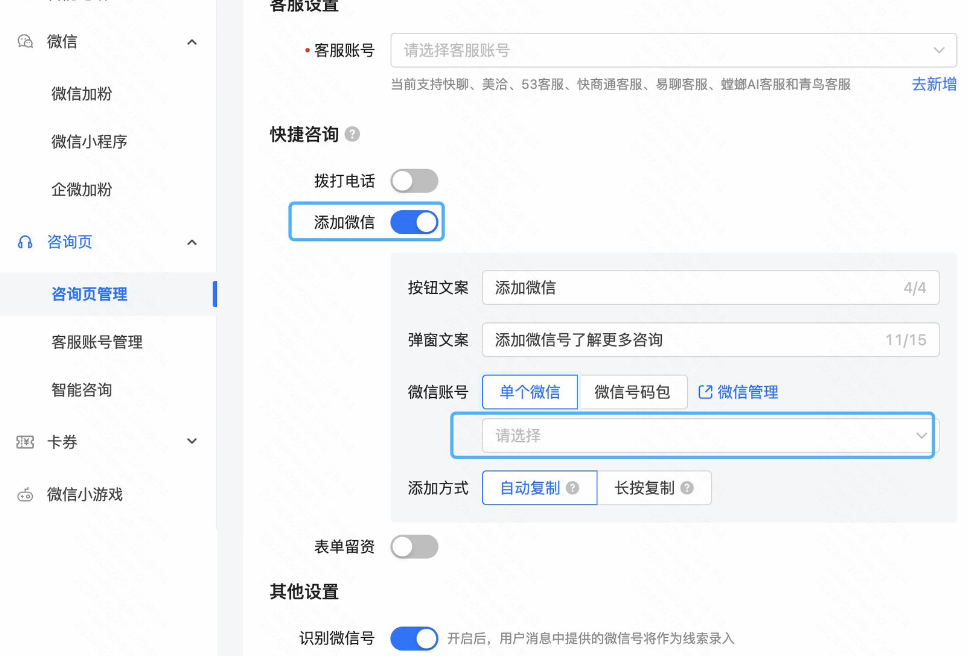Turn off the 识别微信号 switch
Screen dimensions: 968x656
click(x=414, y=638)
